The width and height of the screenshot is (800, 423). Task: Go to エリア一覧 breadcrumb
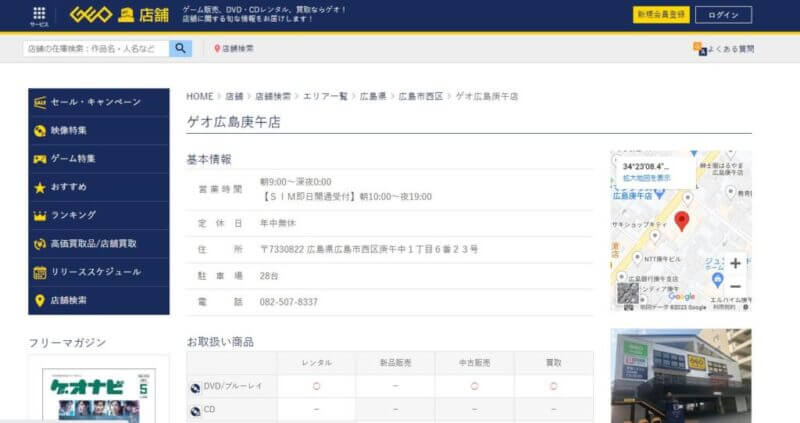pyautogui.click(x=325, y=96)
